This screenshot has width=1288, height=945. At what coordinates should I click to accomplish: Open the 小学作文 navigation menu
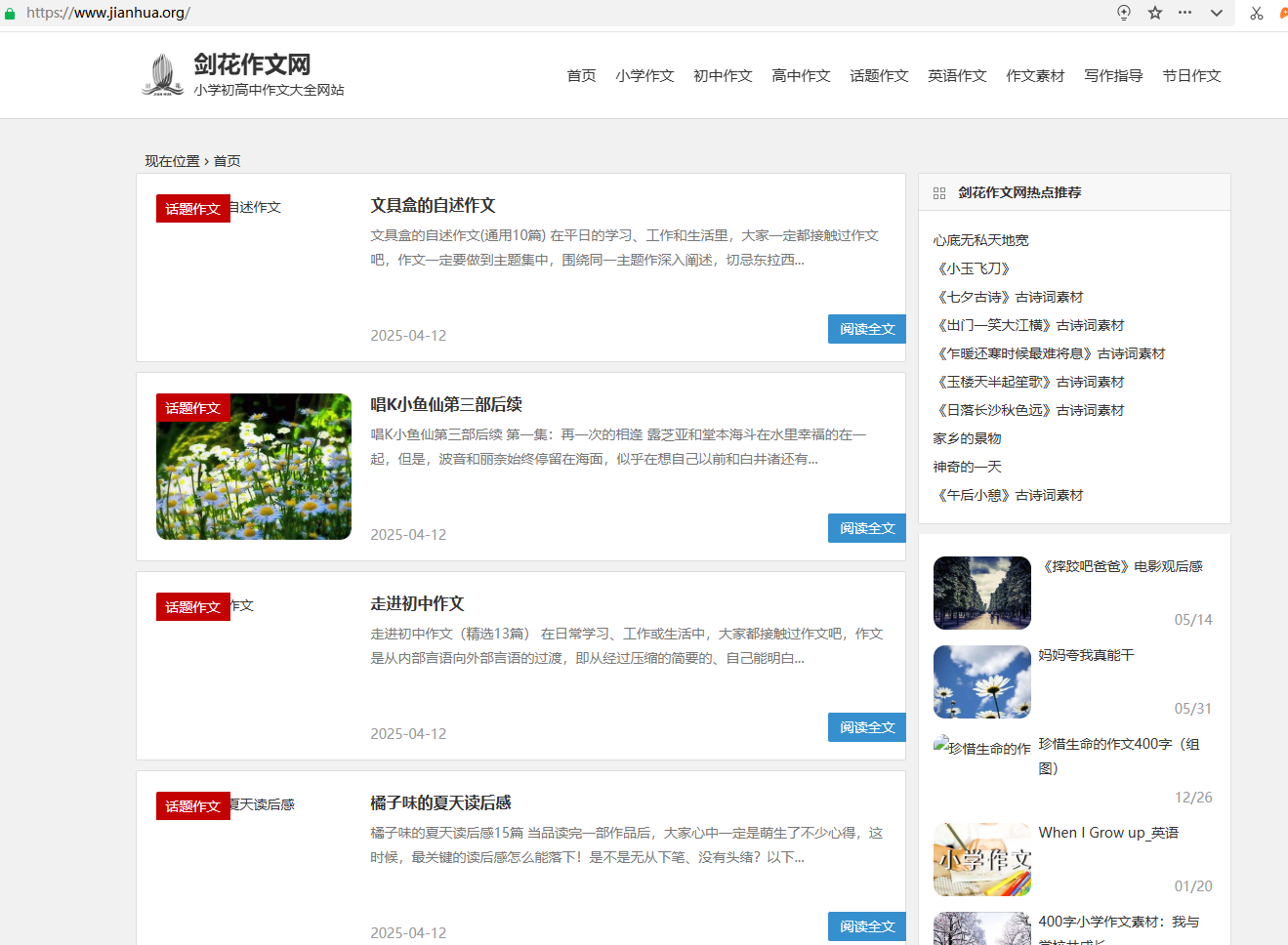[x=644, y=76]
